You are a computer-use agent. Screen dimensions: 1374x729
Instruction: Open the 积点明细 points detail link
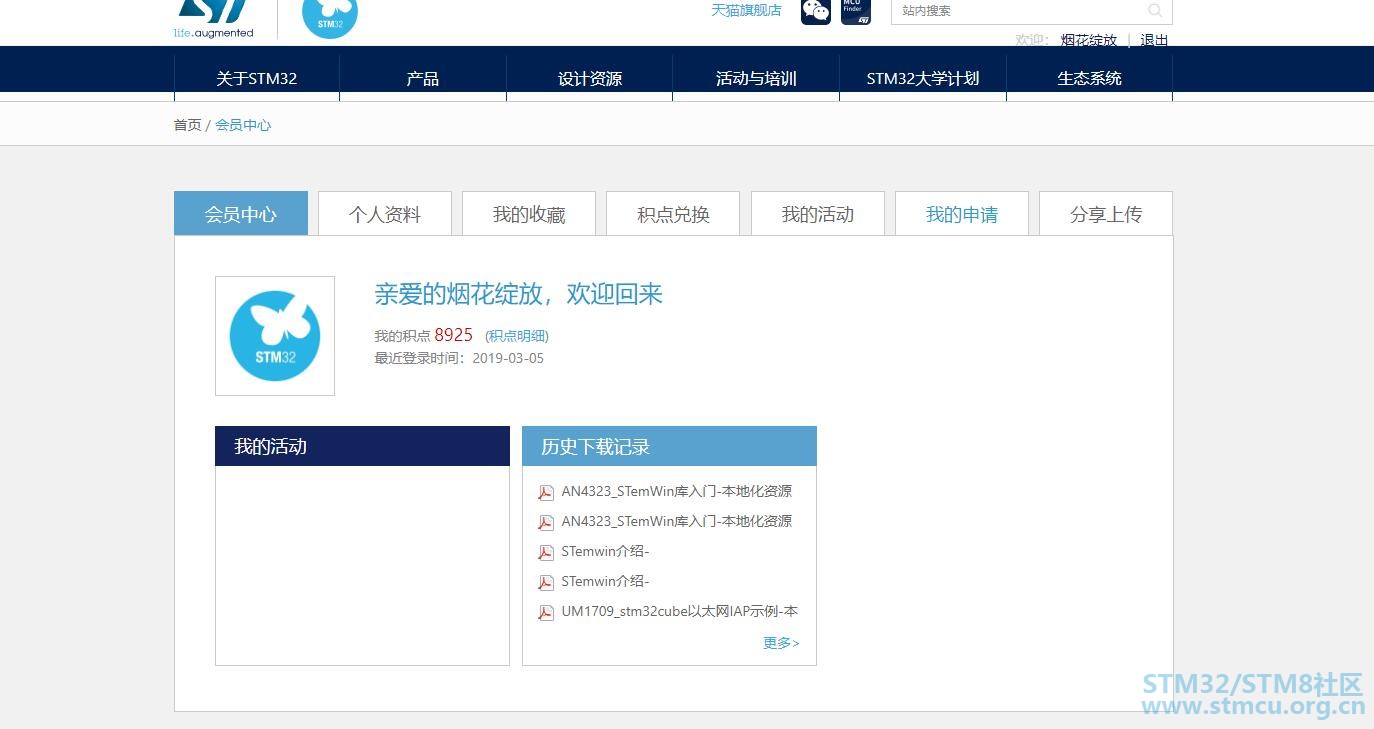[517, 336]
